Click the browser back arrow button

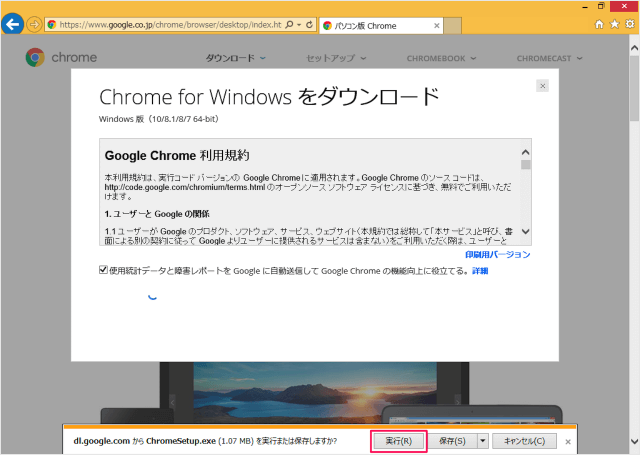click(x=14, y=24)
